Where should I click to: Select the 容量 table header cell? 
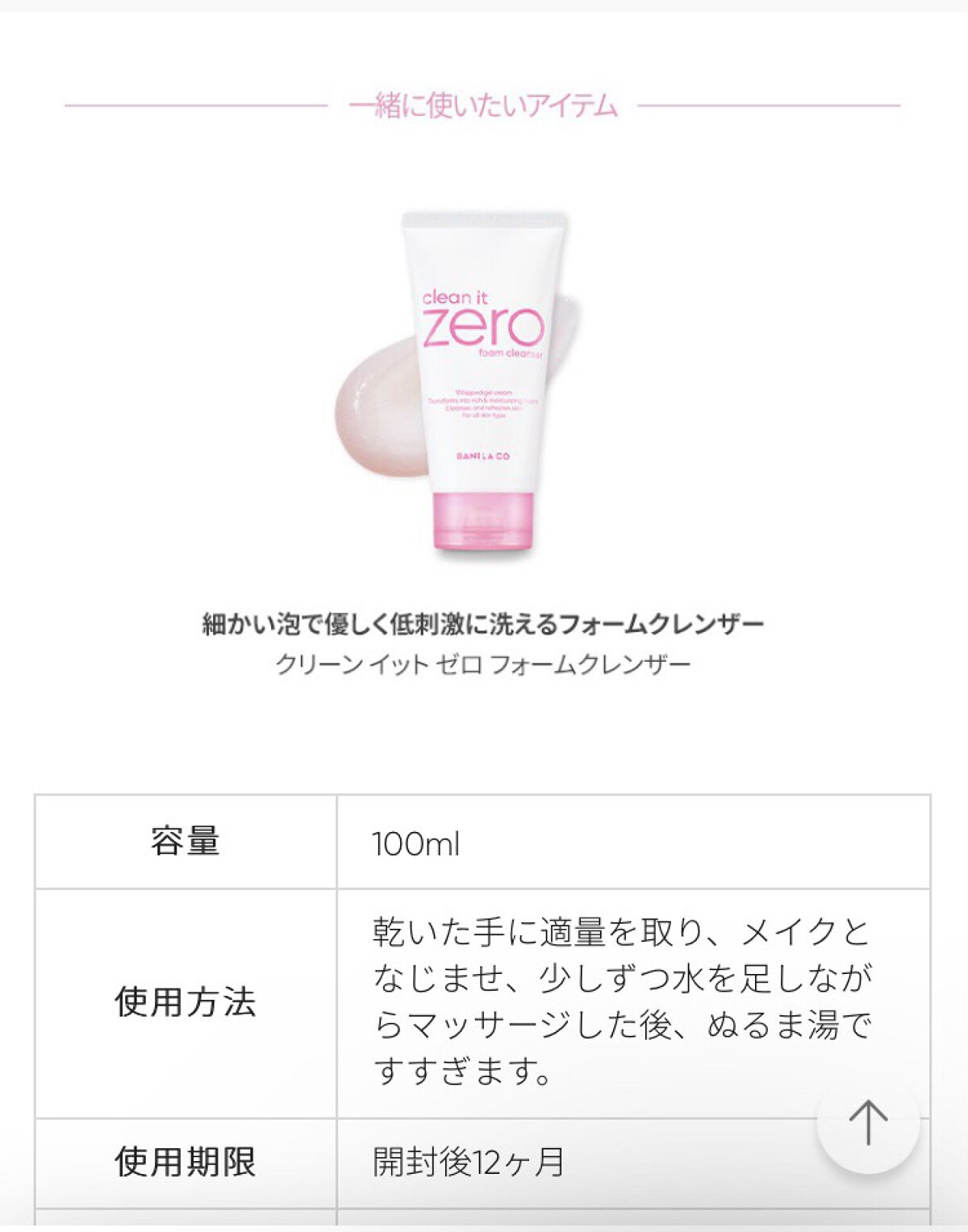186,842
